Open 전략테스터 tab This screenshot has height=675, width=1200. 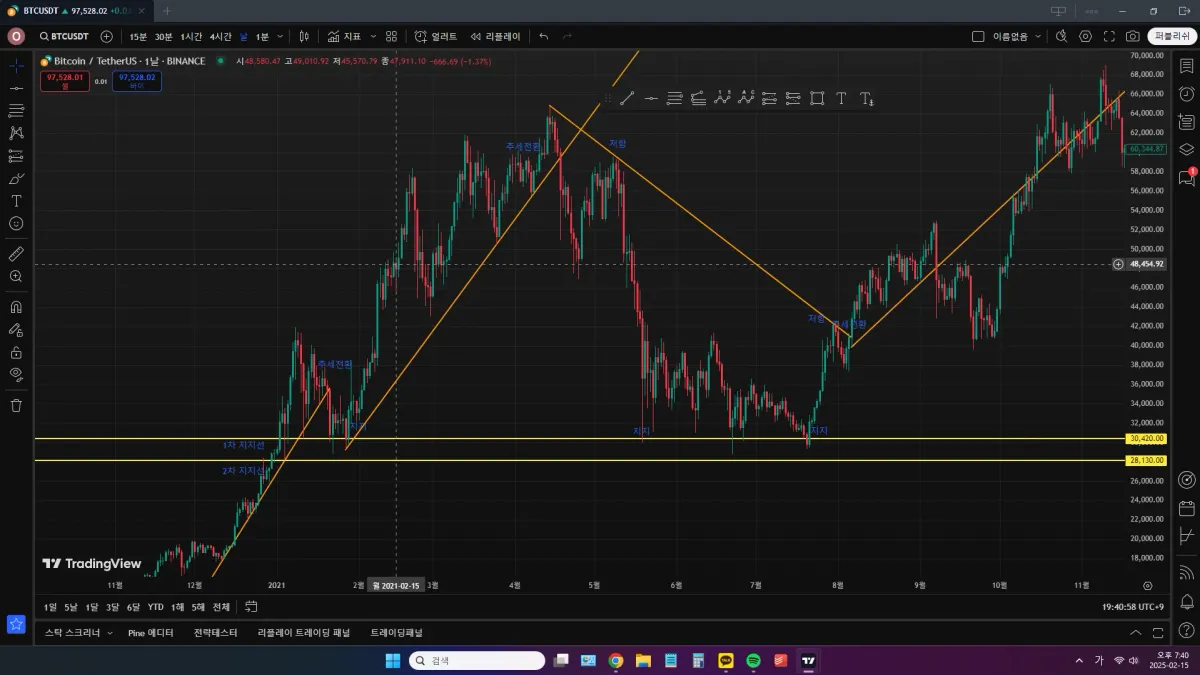[x=216, y=633]
